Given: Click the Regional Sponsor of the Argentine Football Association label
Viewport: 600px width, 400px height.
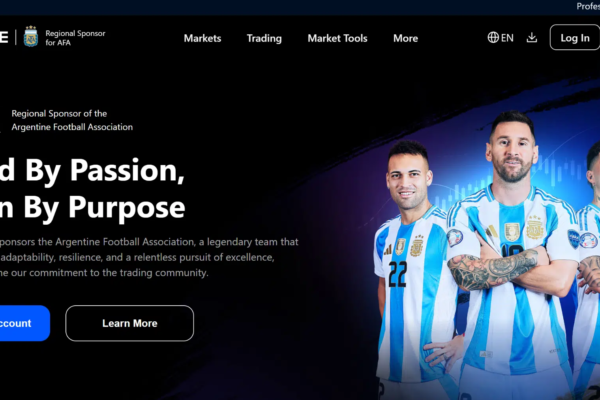Looking at the screenshot, I should tap(72, 120).
